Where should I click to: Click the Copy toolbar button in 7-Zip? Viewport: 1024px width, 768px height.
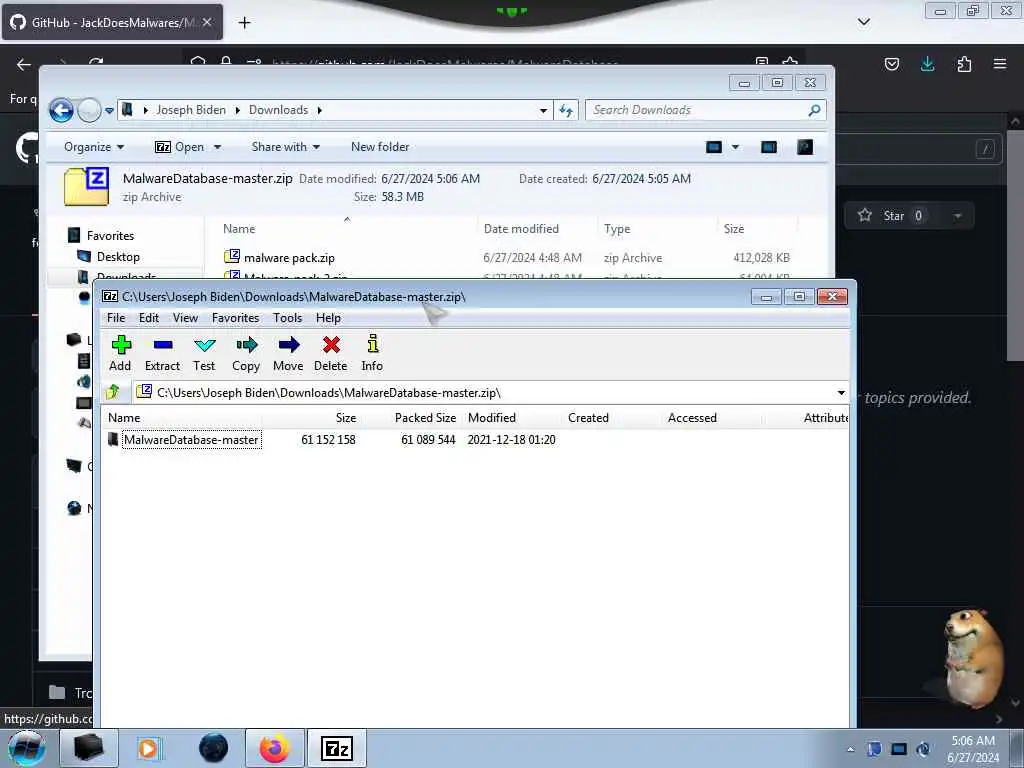tap(246, 353)
